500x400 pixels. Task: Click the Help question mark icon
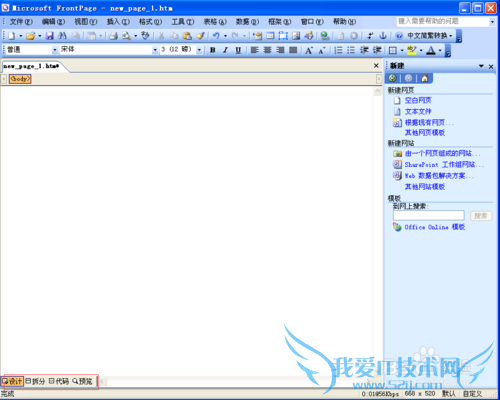[x=399, y=36]
